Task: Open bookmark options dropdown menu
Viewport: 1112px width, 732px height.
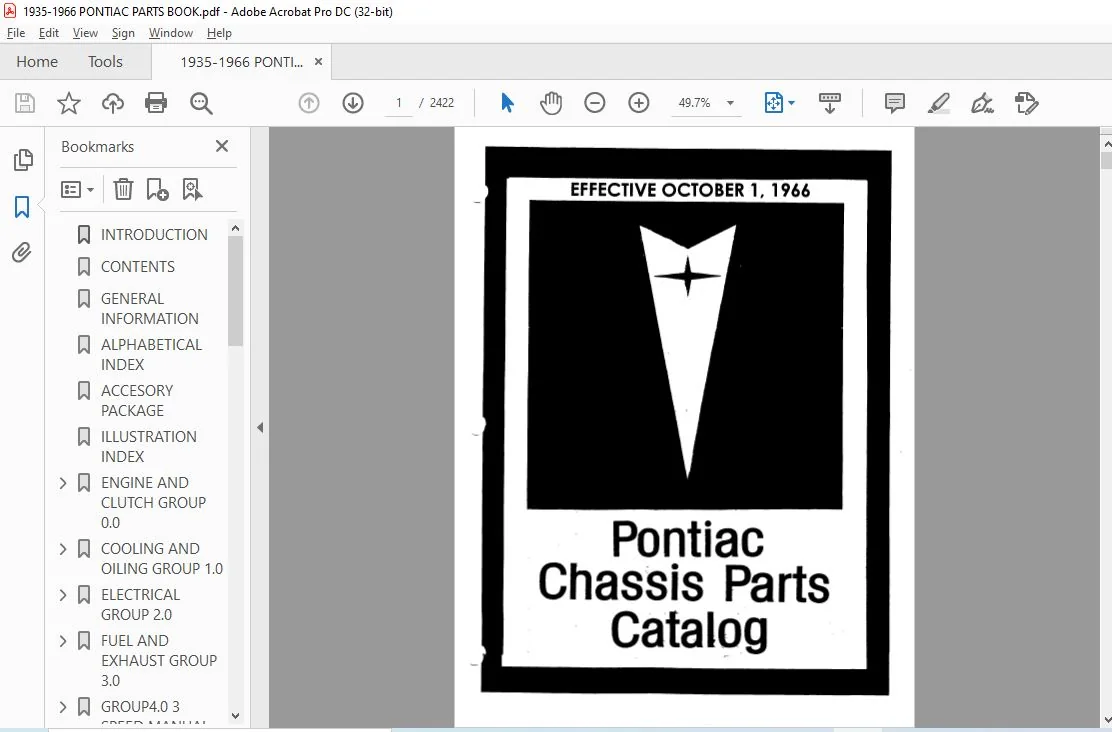Action: point(77,189)
